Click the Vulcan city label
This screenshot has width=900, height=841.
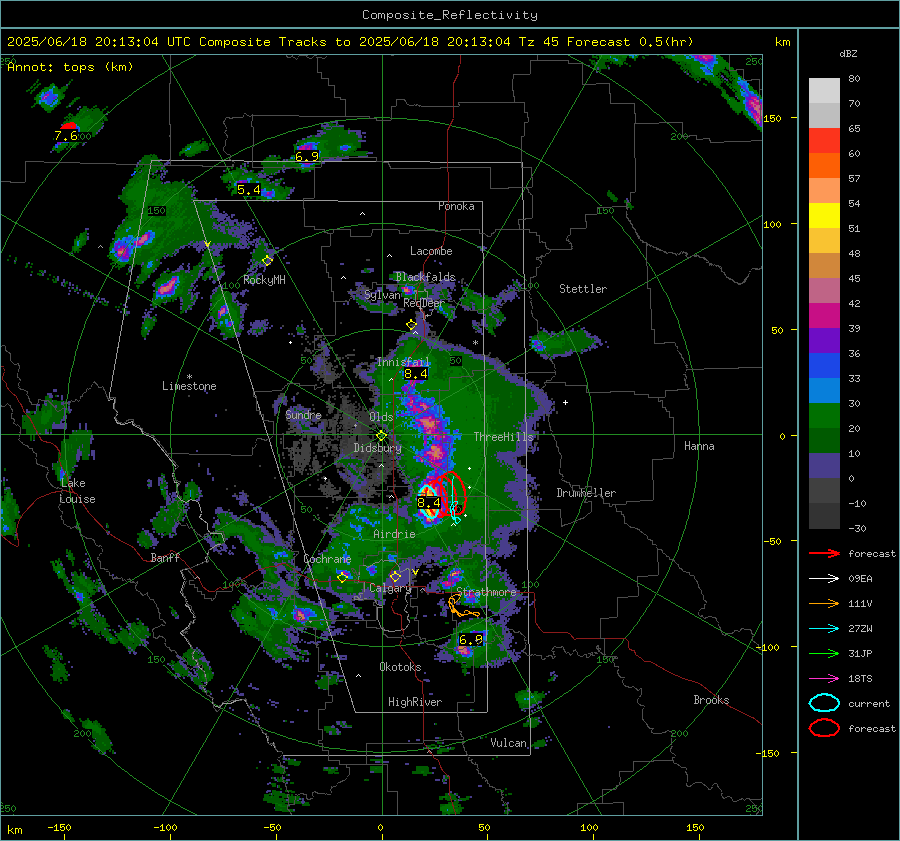(x=508, y=743)
